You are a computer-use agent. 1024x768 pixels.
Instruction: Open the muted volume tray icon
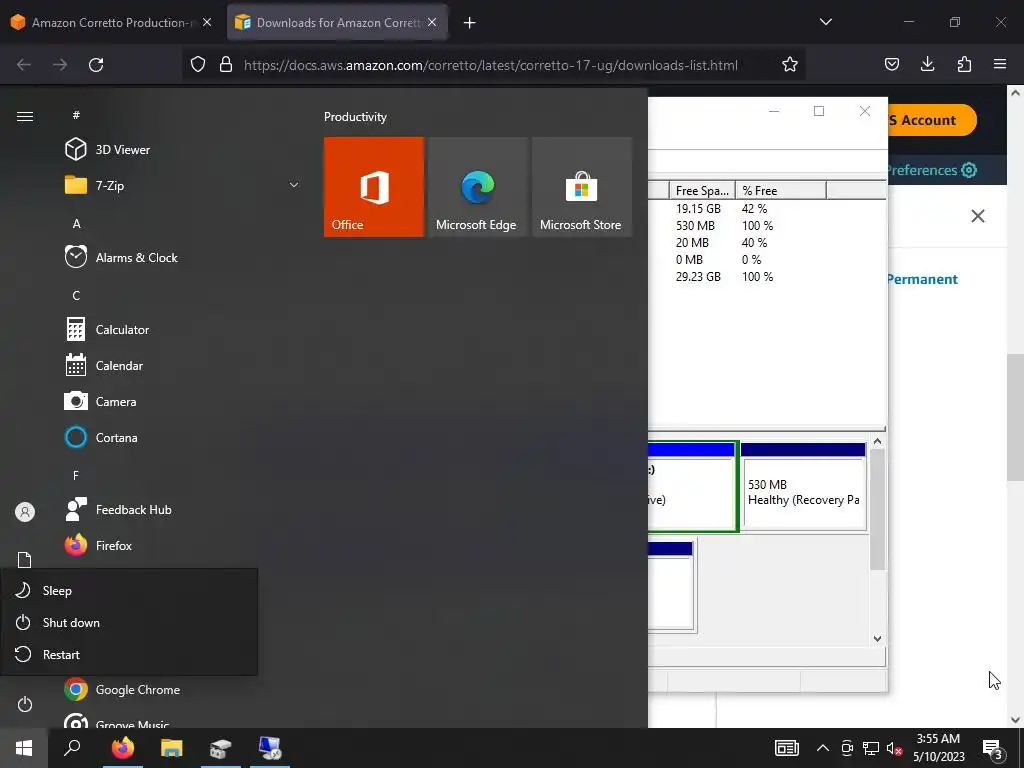pos(895,748)
